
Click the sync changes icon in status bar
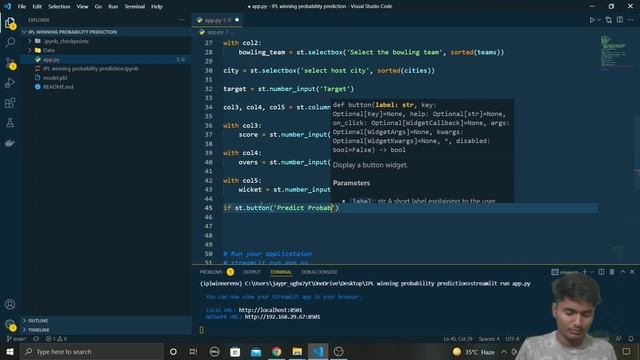(x=36, y=339)
